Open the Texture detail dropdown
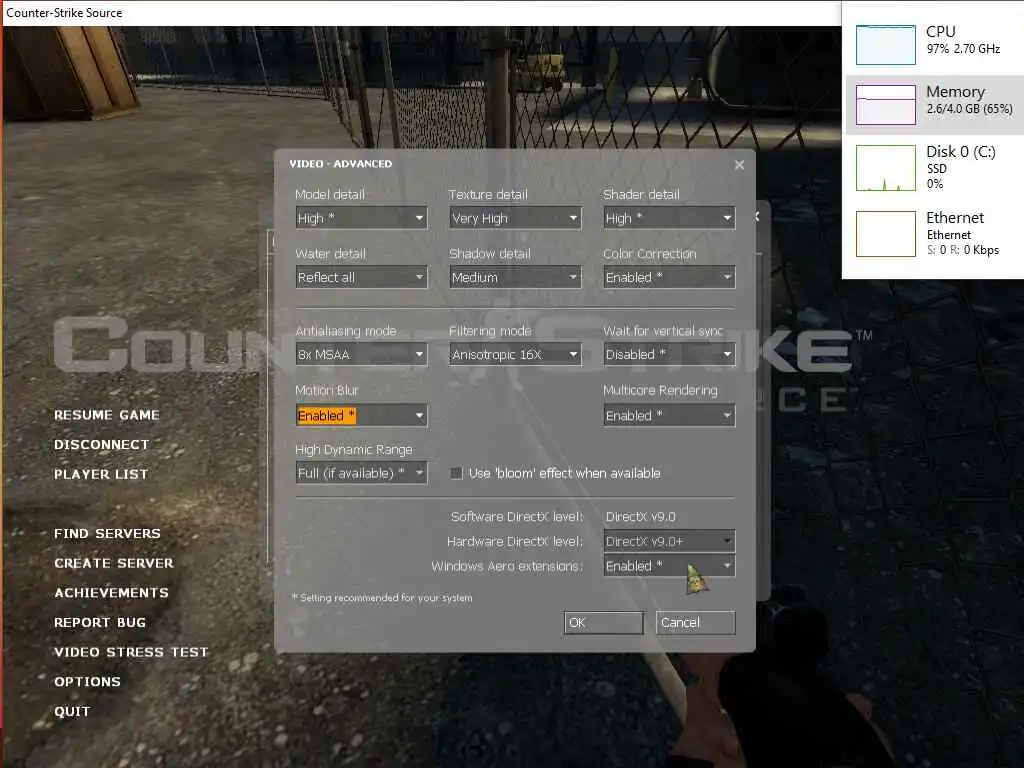 (515, 218)
